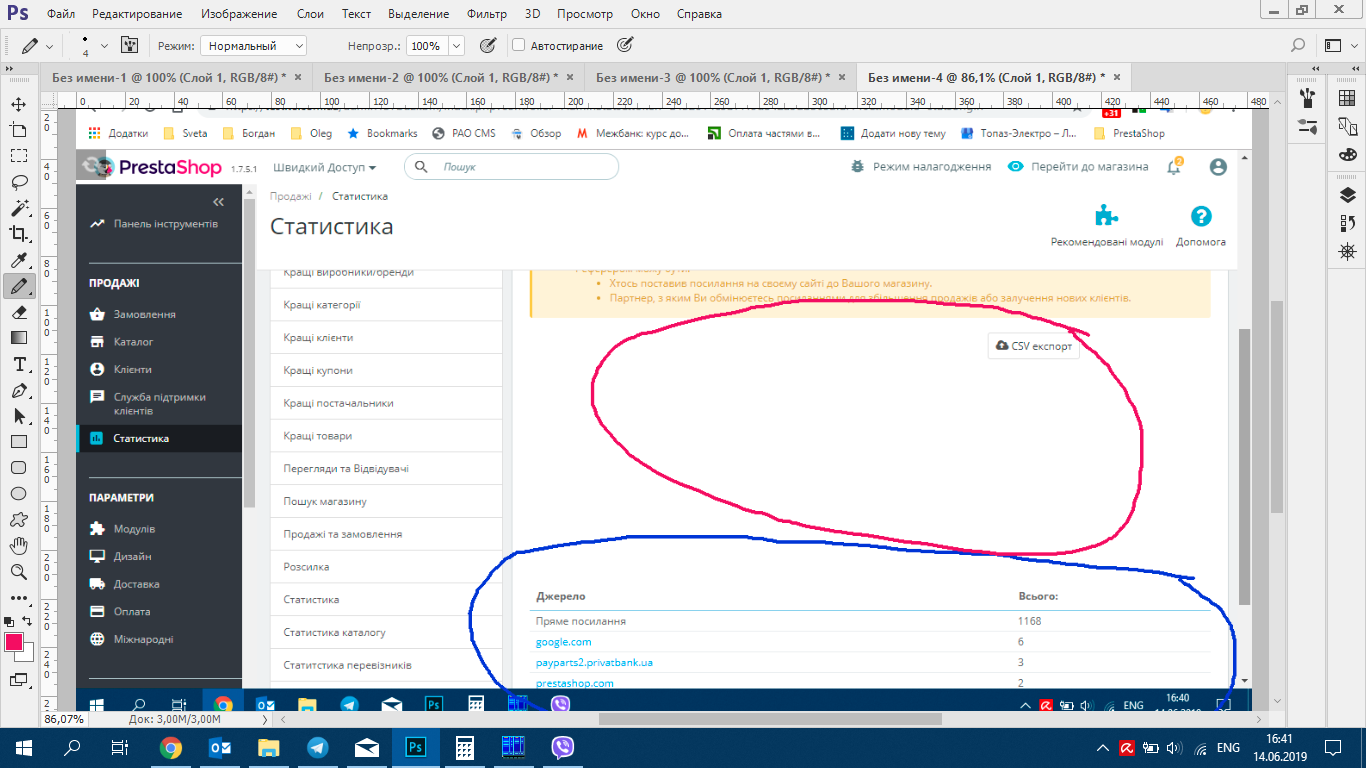Open the History panel icon
1366x768 pixels.
tap(1348, 223)
